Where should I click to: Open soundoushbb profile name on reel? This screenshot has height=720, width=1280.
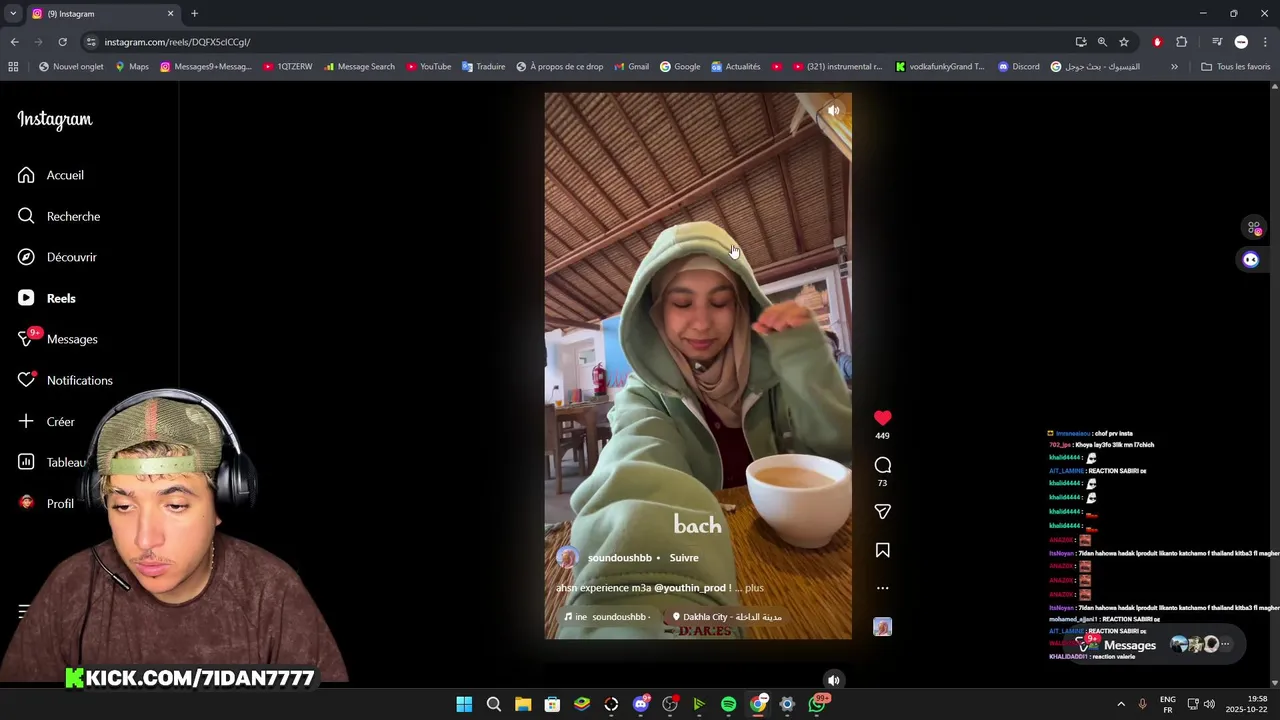pos(619,558)
